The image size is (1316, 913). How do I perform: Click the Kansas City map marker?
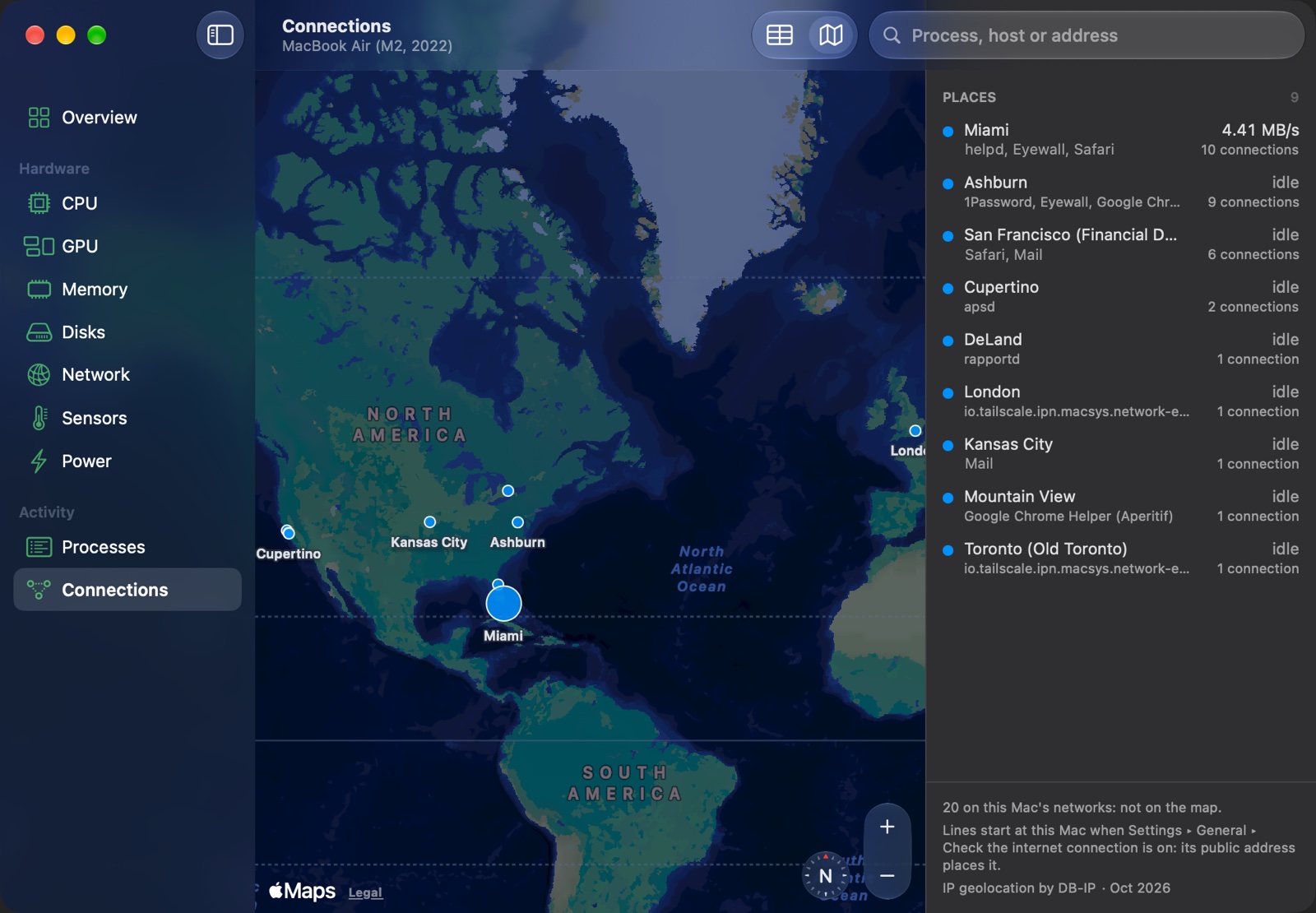429,522
